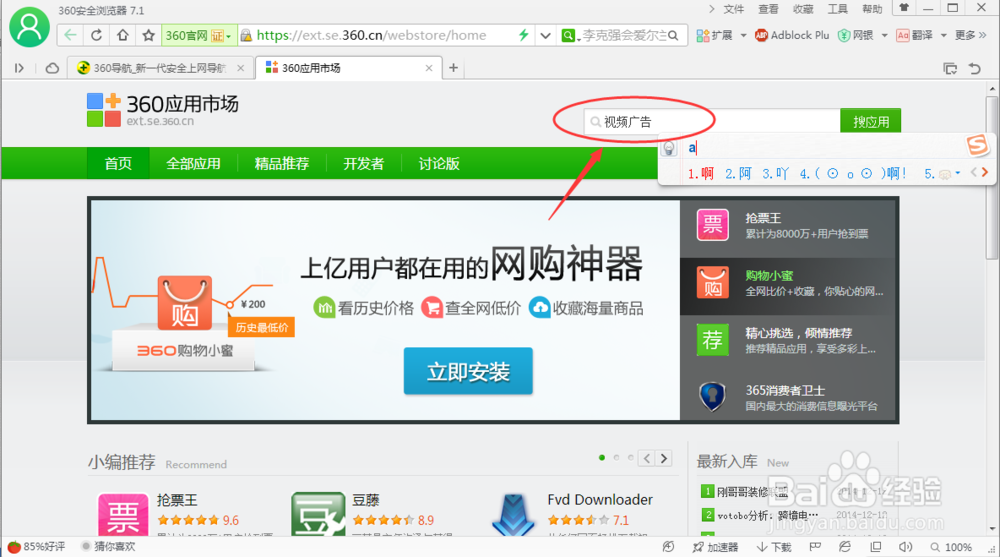Select IME candidate 2 阿
The image size is (1000, 557).
point(738,174)
